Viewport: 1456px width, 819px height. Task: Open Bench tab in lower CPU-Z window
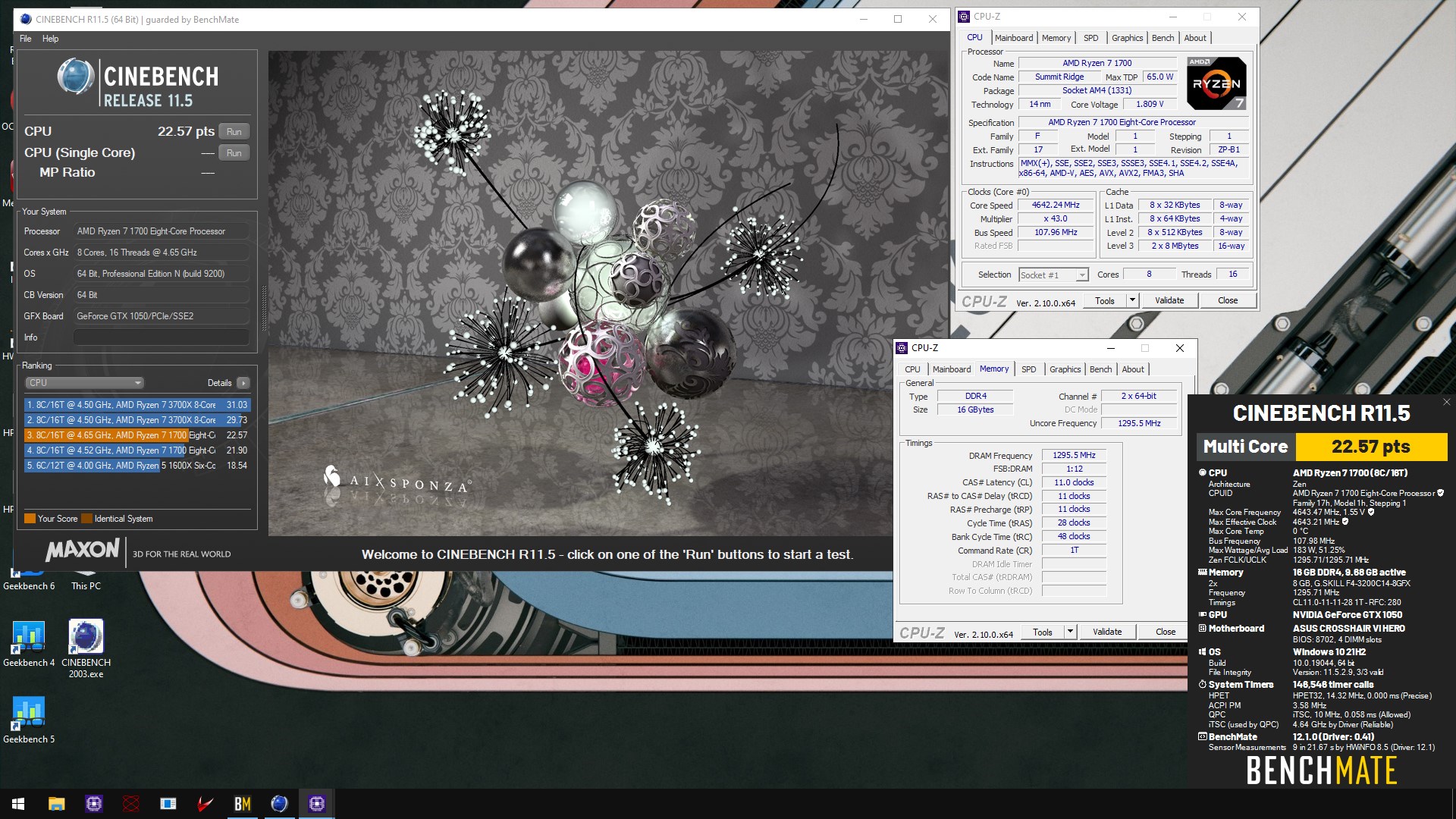coord(1100,369)
